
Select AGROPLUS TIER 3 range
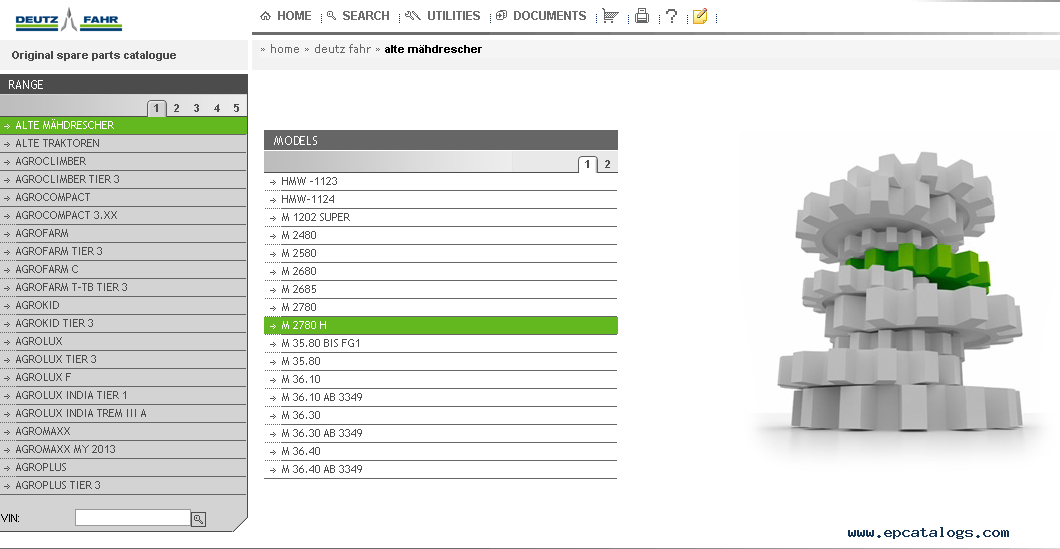124,485
